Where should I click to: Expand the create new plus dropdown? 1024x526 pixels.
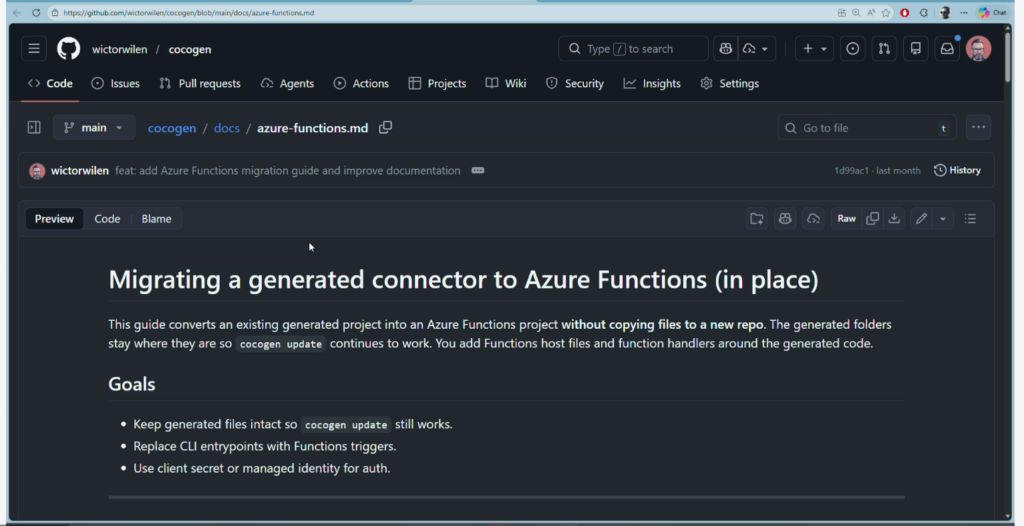[x=814, y=49]
